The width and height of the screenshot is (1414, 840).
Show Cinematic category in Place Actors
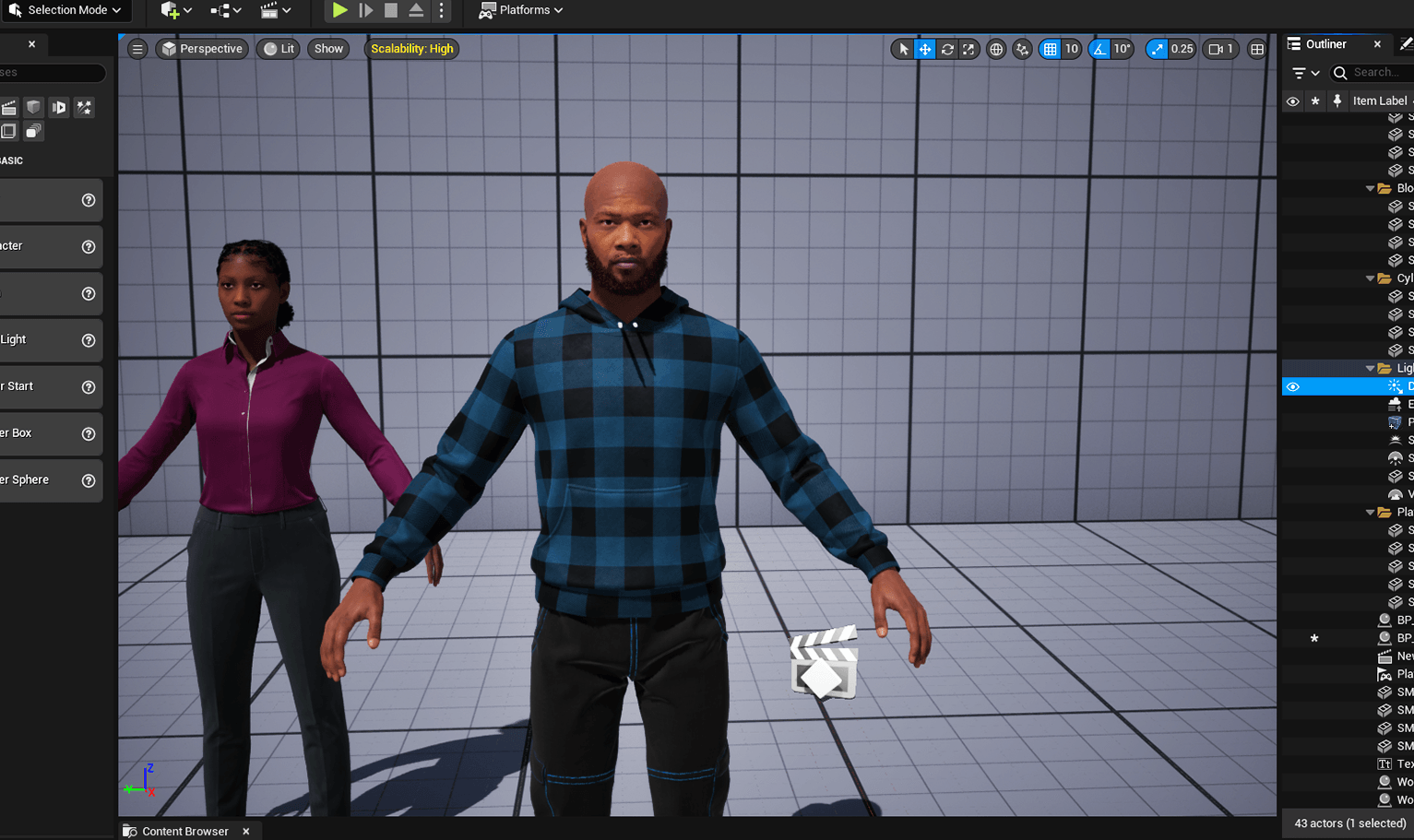click(x=9, y=108)
